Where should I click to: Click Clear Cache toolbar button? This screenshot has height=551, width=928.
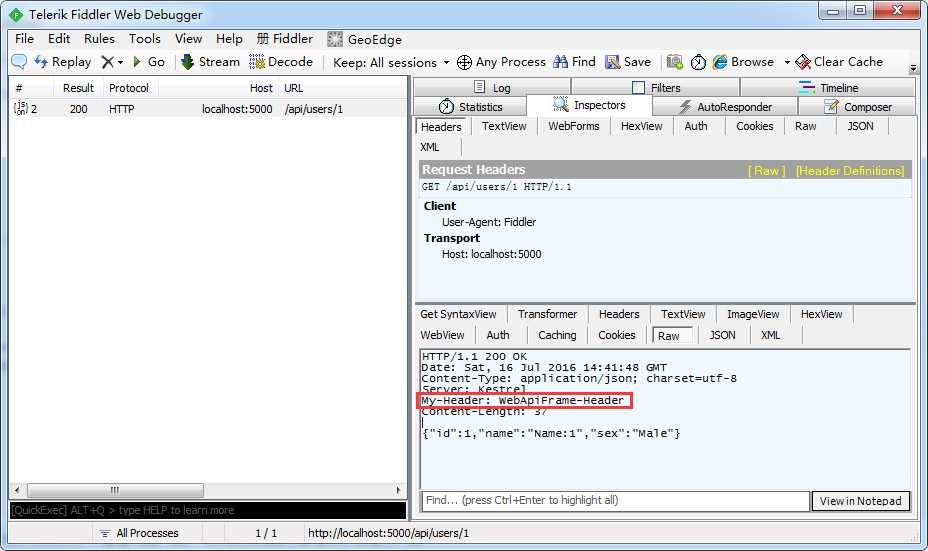tap(839, 62)
